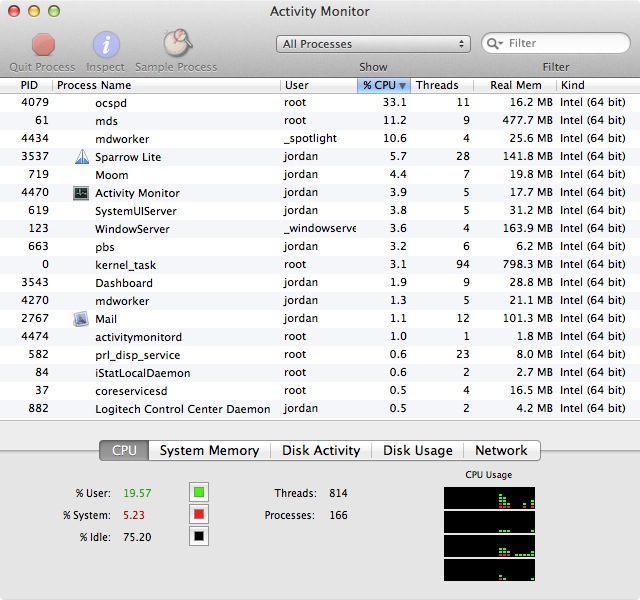The image size is (640, 600).
Task: Click the Sparrow Lite sailboat icon
Action: click(x=82, y=157)
